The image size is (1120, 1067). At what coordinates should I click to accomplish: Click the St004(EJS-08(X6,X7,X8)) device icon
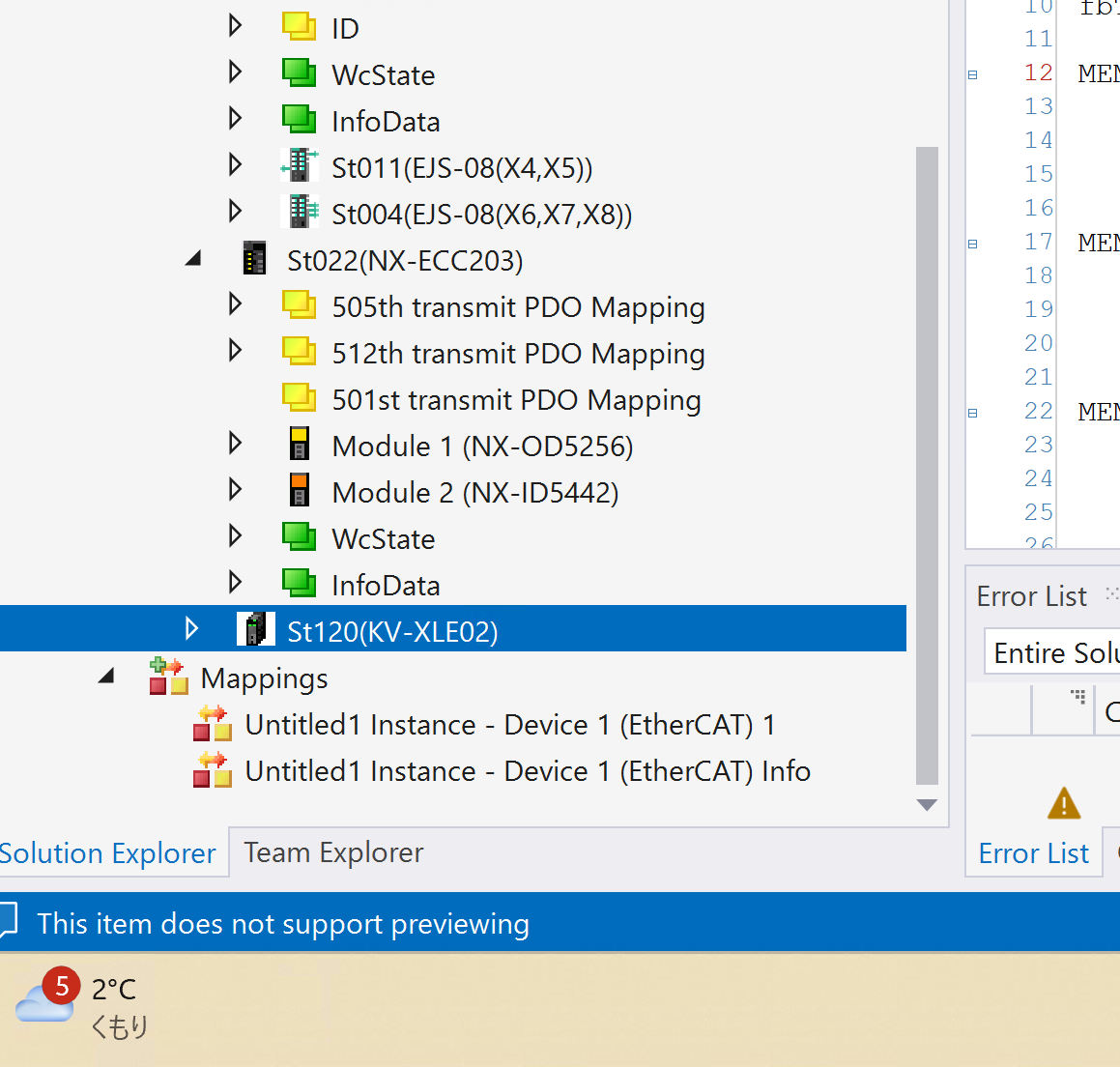pos(300,213)
